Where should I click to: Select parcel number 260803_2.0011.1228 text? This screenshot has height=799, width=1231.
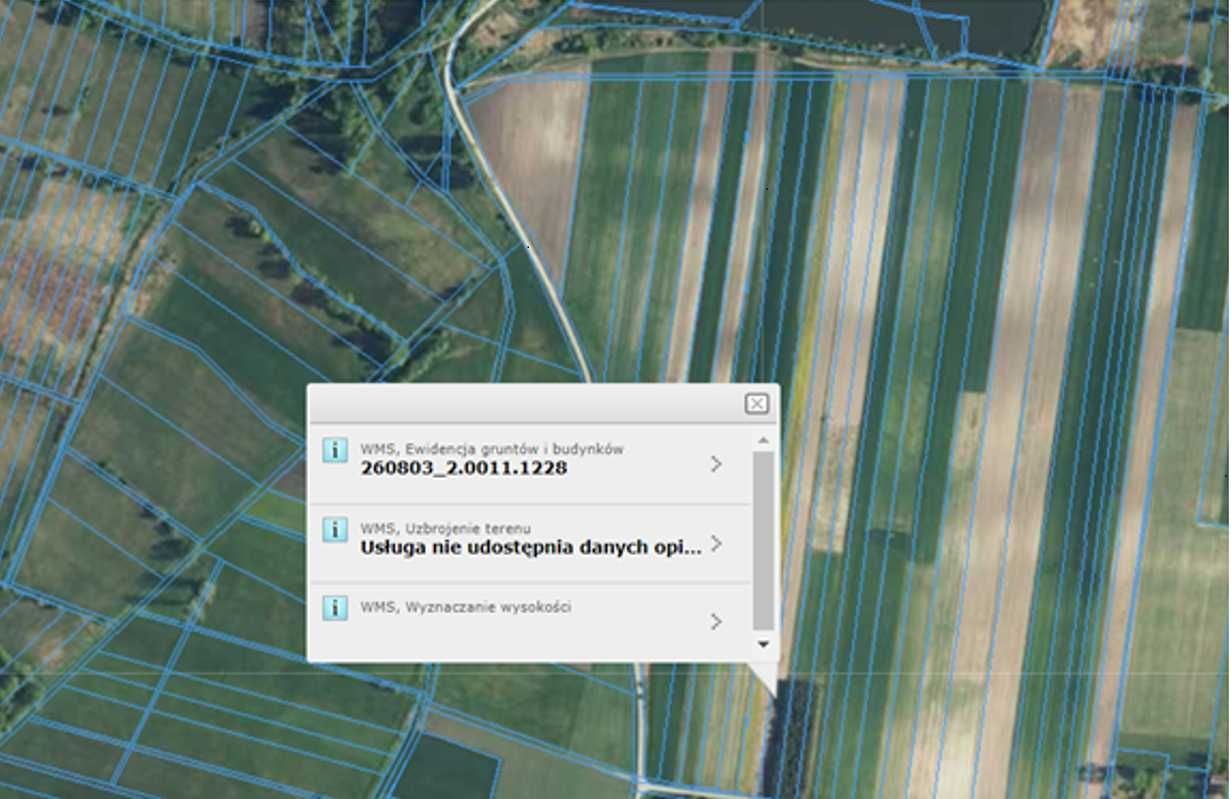coord(464,468)
